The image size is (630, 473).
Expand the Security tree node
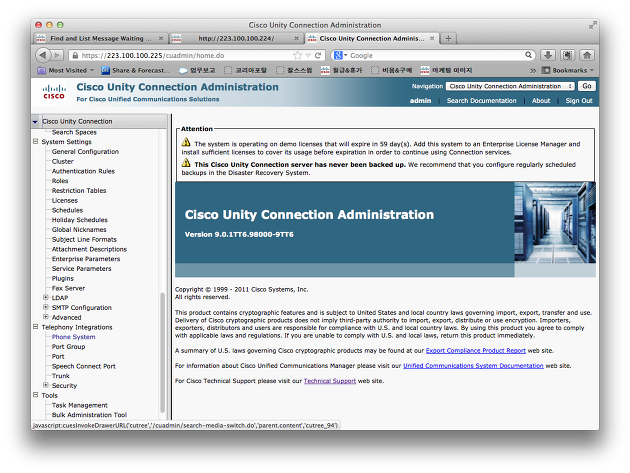coord(46,385)
